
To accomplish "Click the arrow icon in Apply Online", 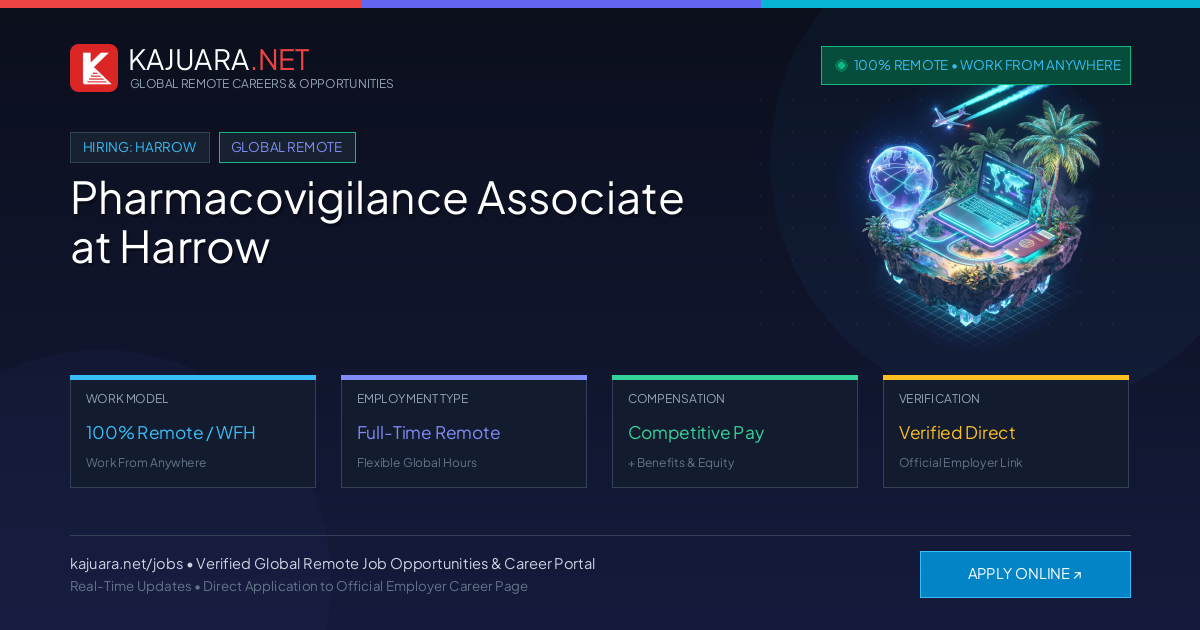I will point(1077,575).
